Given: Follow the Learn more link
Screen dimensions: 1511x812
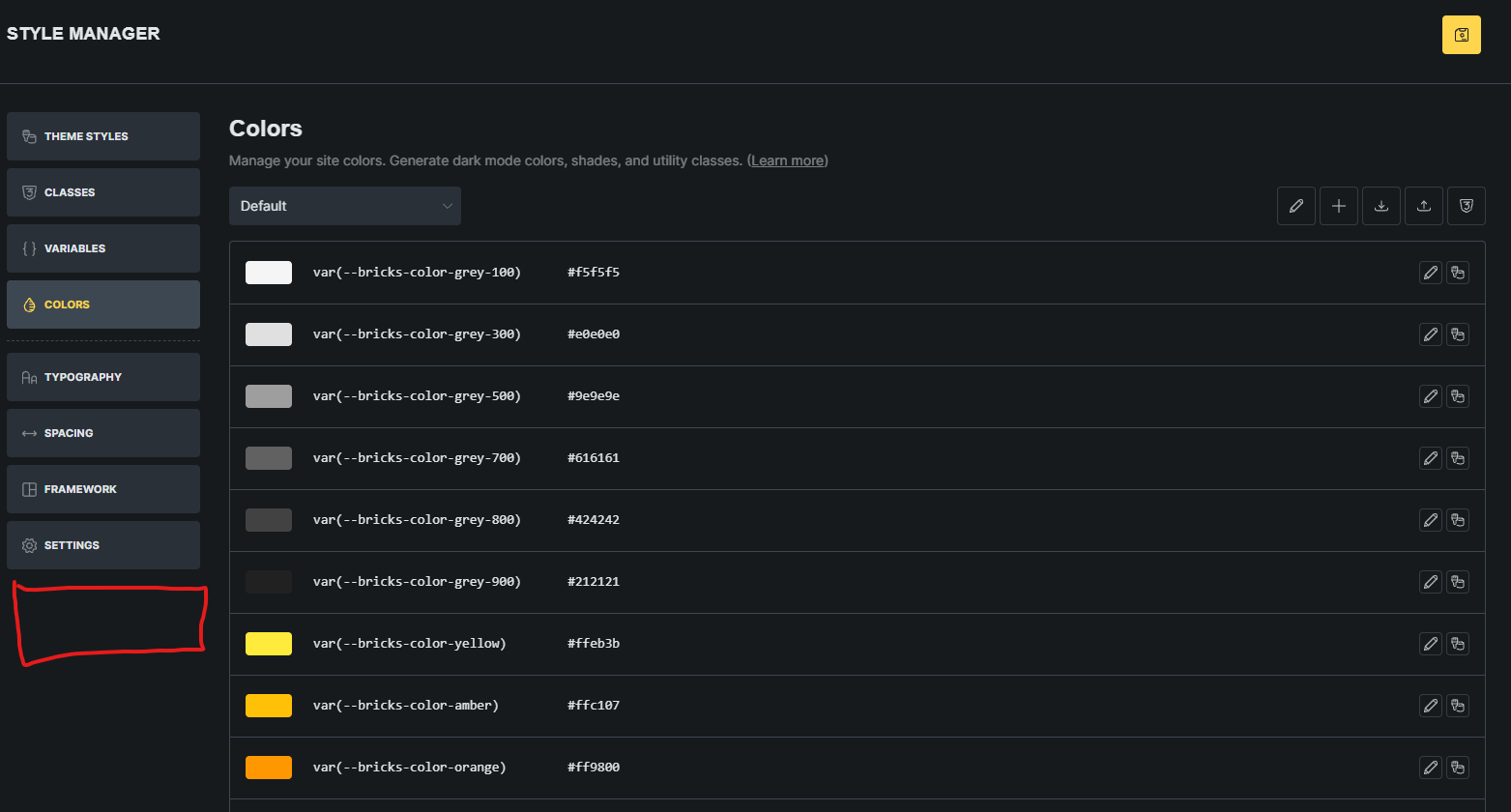Looking at the screenshot, I should click(x=787, y=160).
